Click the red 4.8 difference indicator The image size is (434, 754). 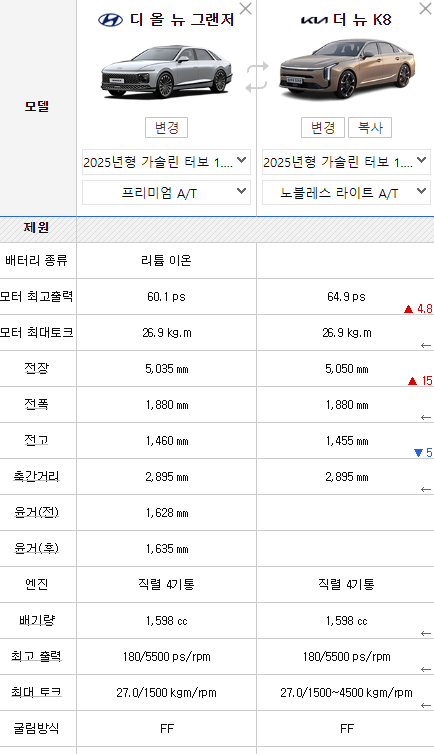418,309
